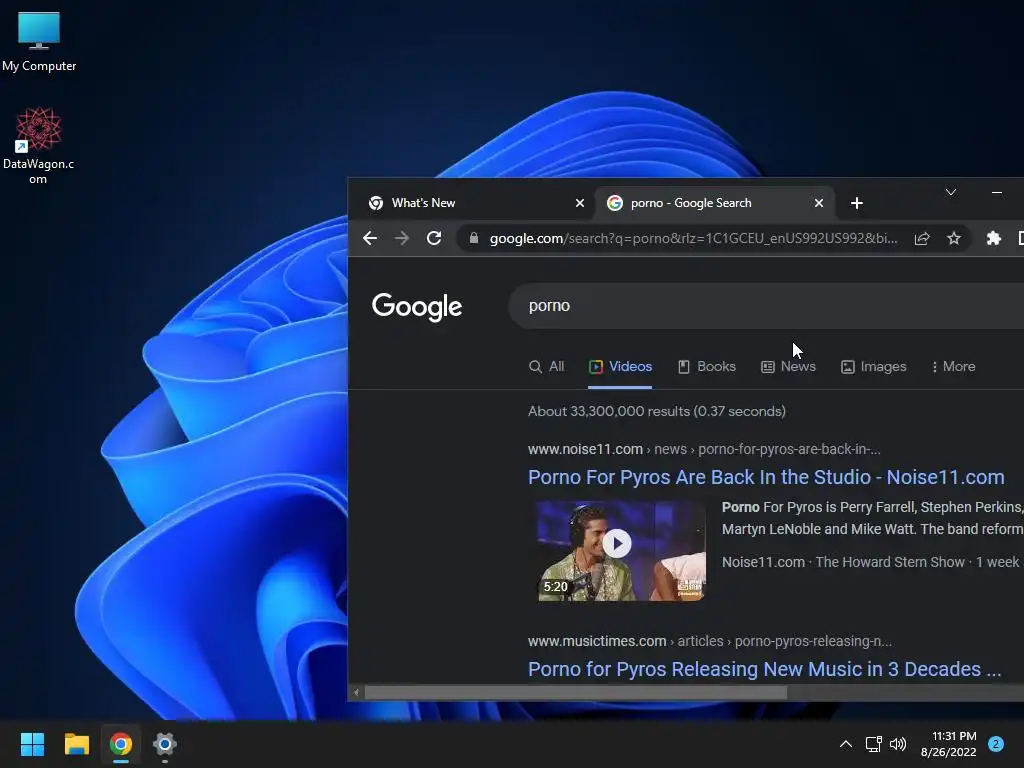Expand the More filters menu

coord(953,366)
